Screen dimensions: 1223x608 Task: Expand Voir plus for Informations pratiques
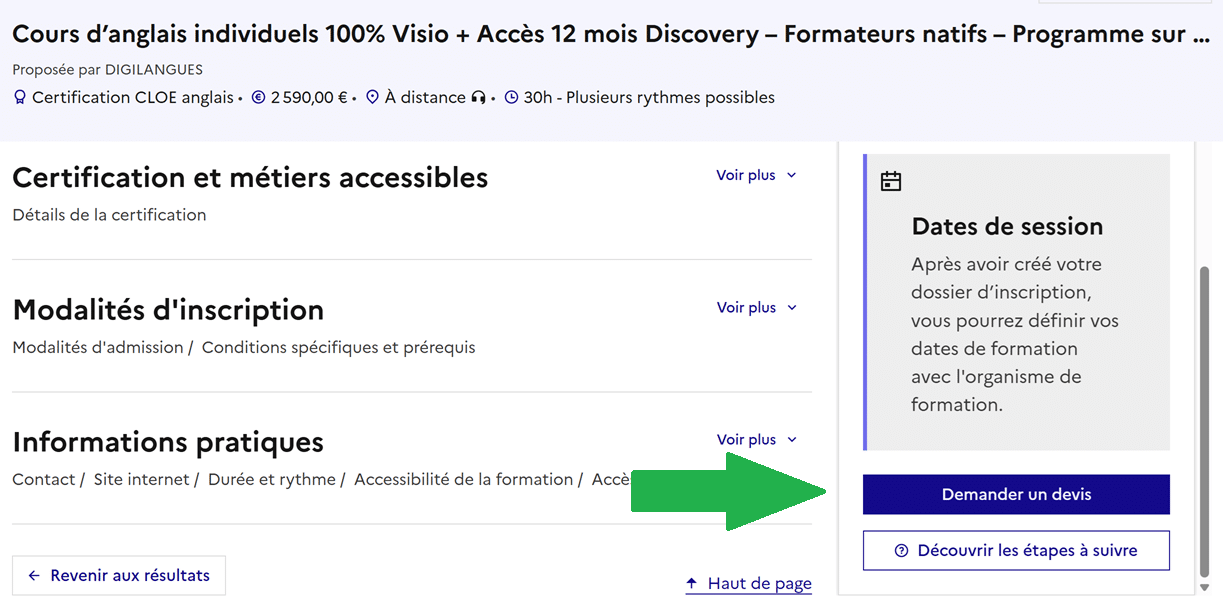756,440
